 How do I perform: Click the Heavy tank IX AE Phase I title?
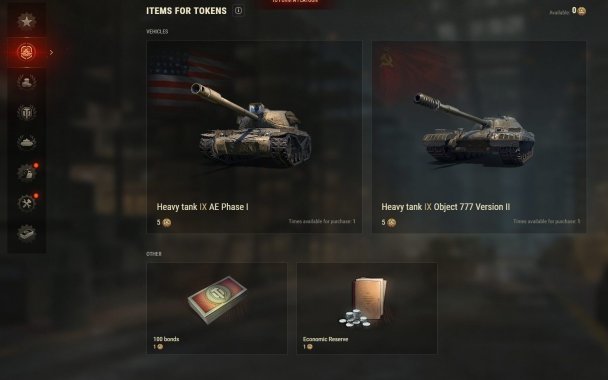[202, 207]
